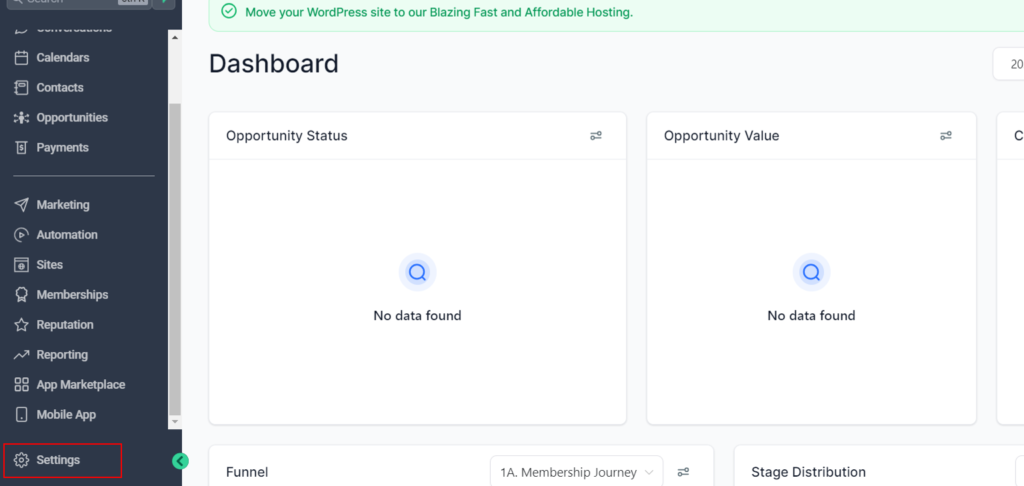Screen dimensions: 1024x486
Task: Open Opportunity Value filter settings icon
Action: [x=946, y=136]
